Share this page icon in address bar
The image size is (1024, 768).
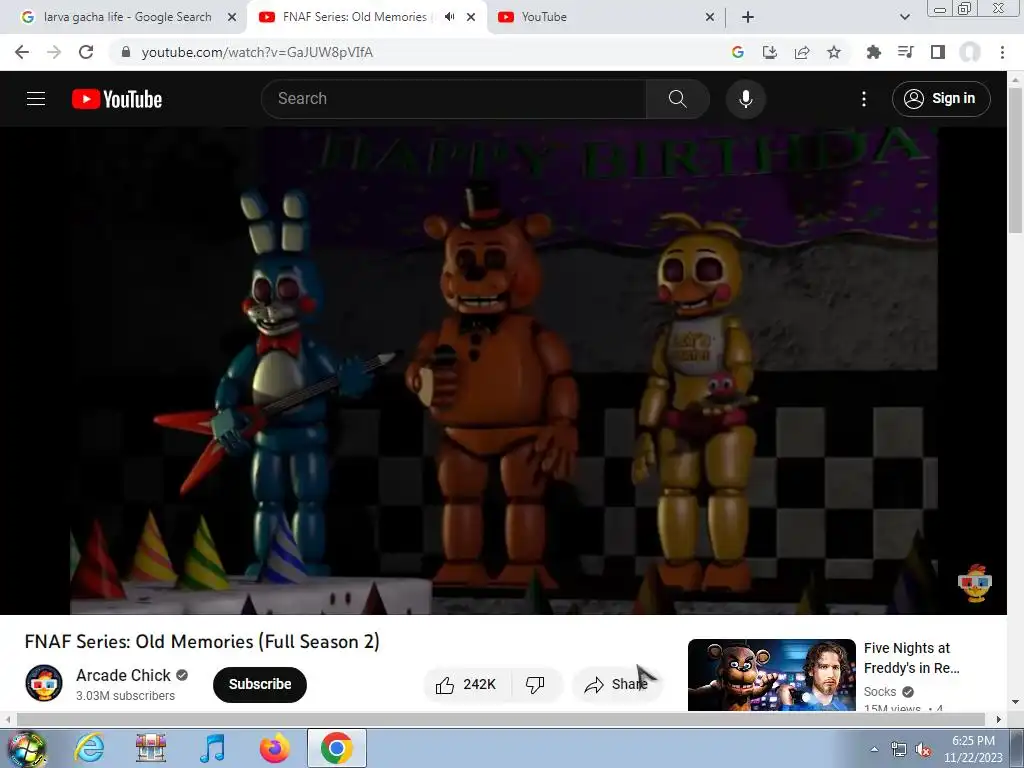pos(802,52)
